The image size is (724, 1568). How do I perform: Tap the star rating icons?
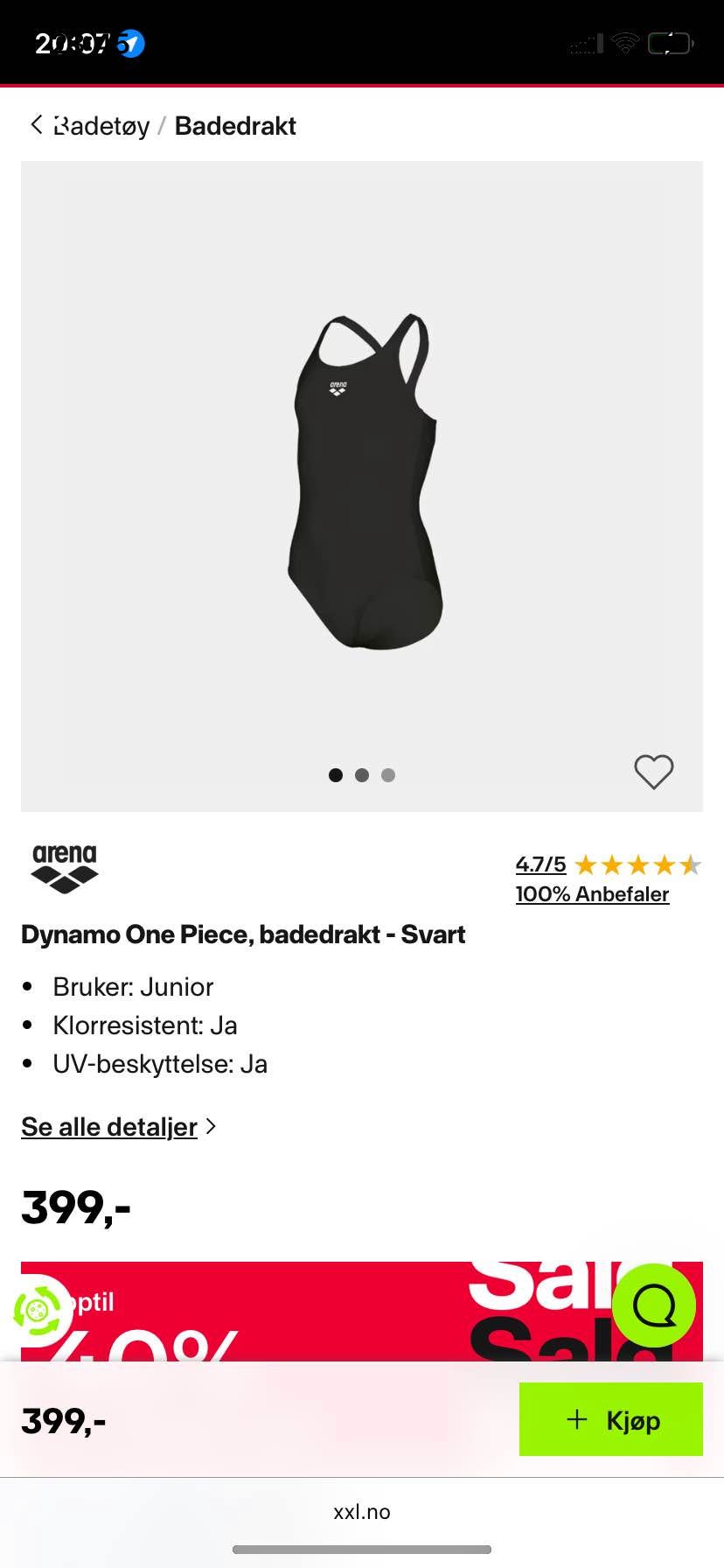click(x=638, y=865)
